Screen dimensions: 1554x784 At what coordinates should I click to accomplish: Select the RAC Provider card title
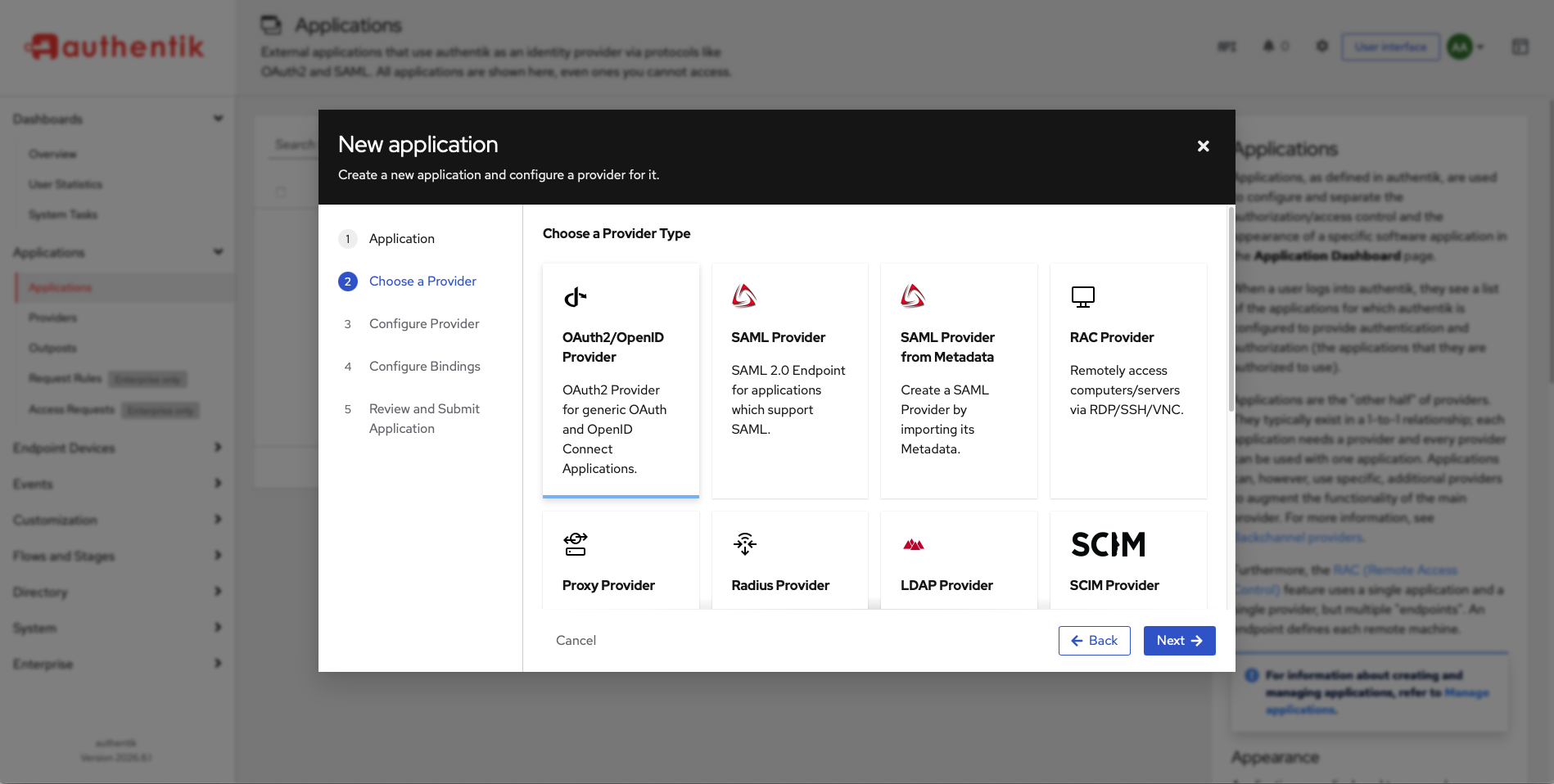[1111, 337]
